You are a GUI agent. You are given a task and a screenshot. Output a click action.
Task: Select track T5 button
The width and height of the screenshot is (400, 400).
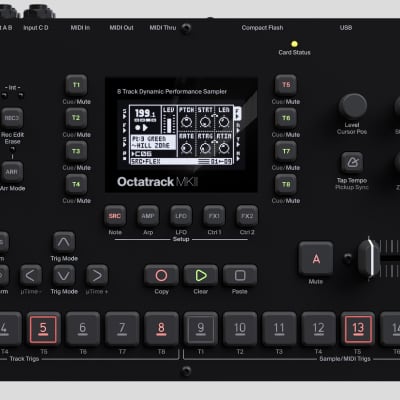coord(286,85)
